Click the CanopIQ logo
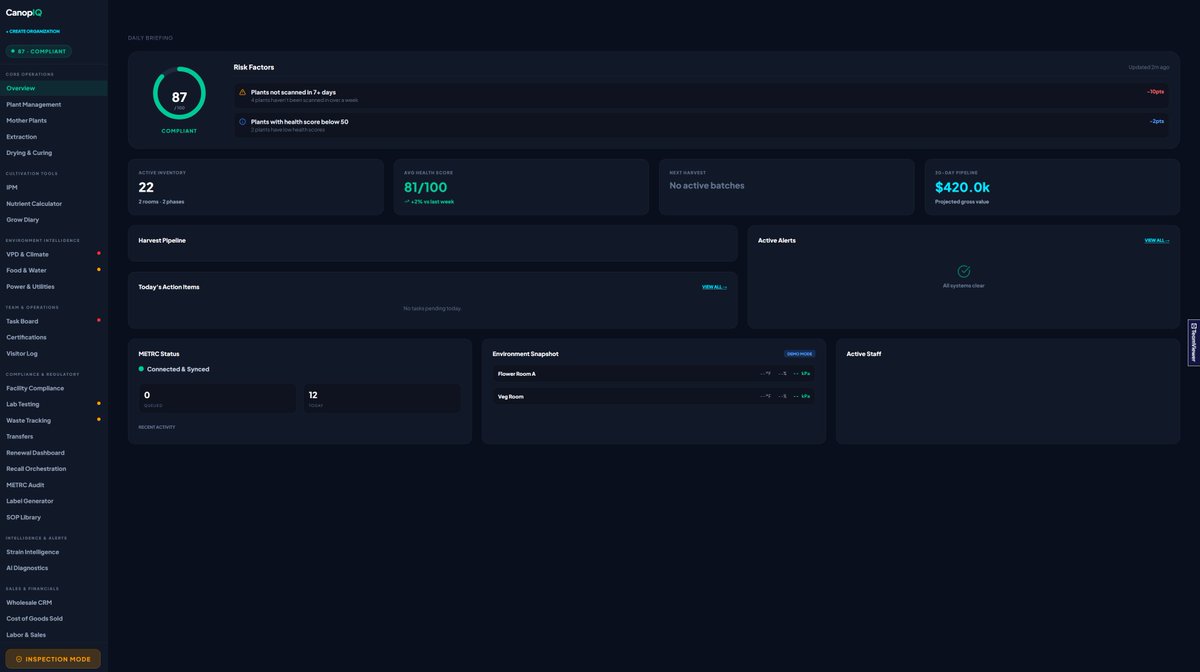Screen dimensions: 1200x672 [x=24, y=13]
